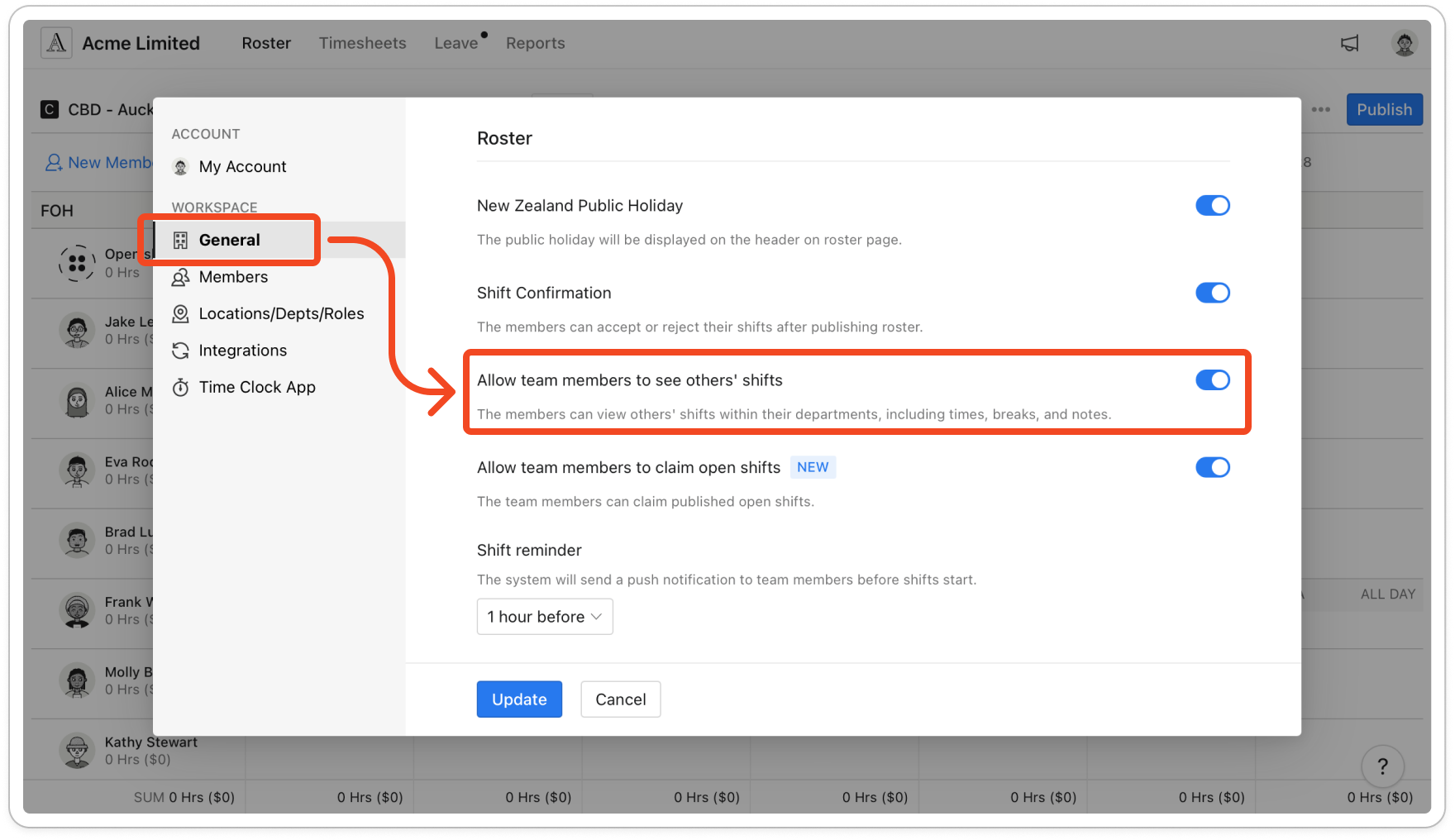1455x840 pixels.
Task: Click the Time Clock App stopwatch icon
Action: click(180, 387)
